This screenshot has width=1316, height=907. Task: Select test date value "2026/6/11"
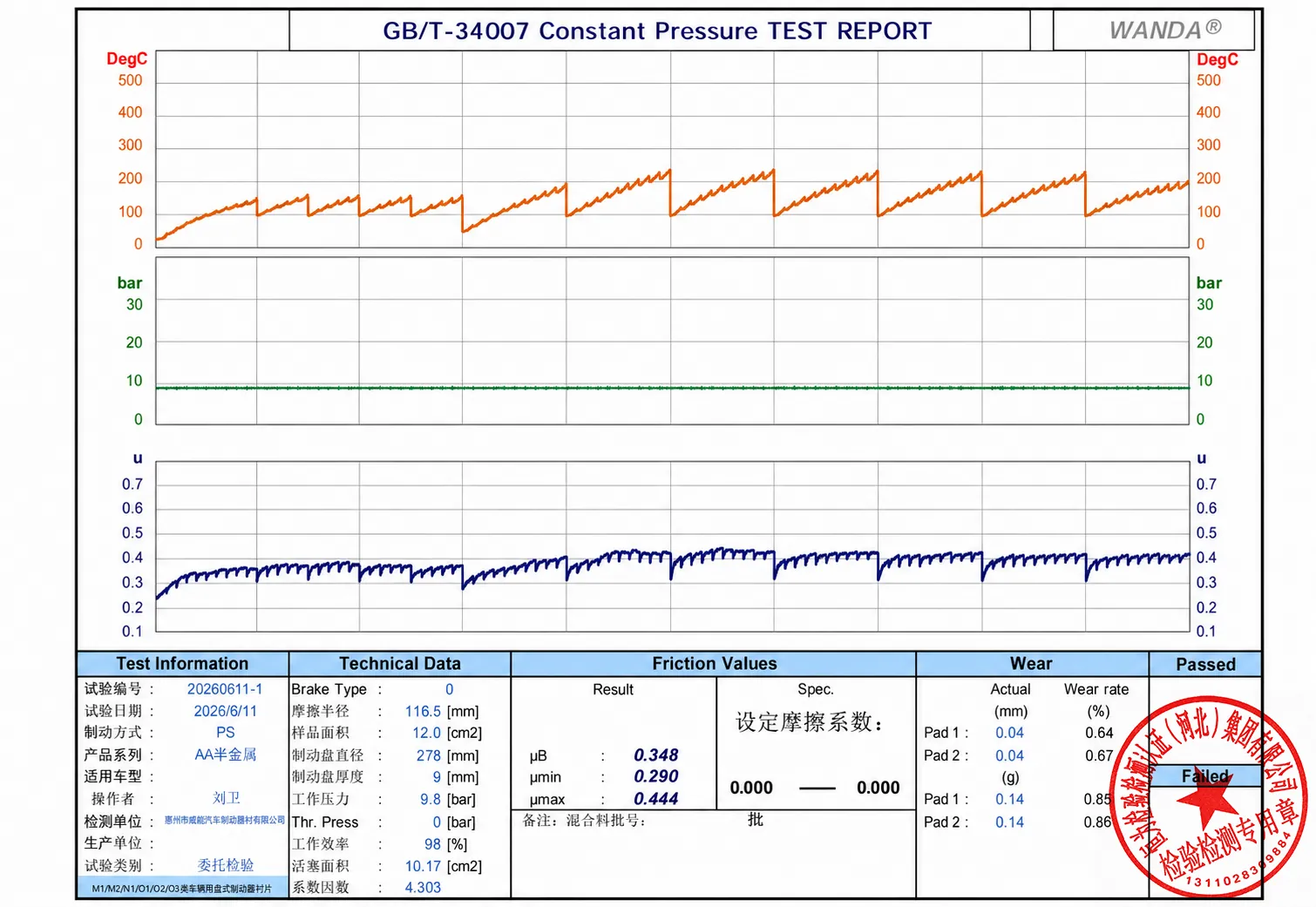click(225, 711)
